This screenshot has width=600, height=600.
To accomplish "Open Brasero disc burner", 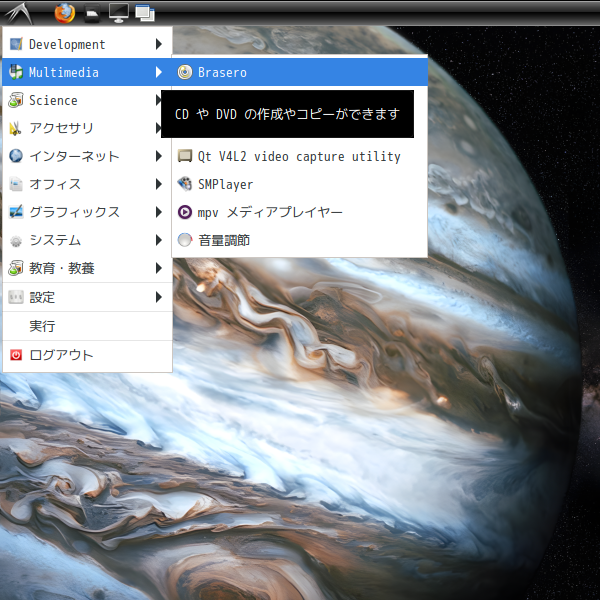I will [x=300, y=72].
